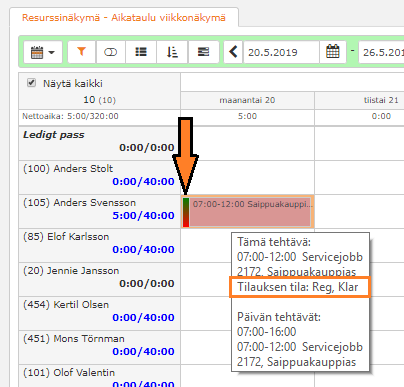Select resource row (105) Anders Svensson

[99, 212]
